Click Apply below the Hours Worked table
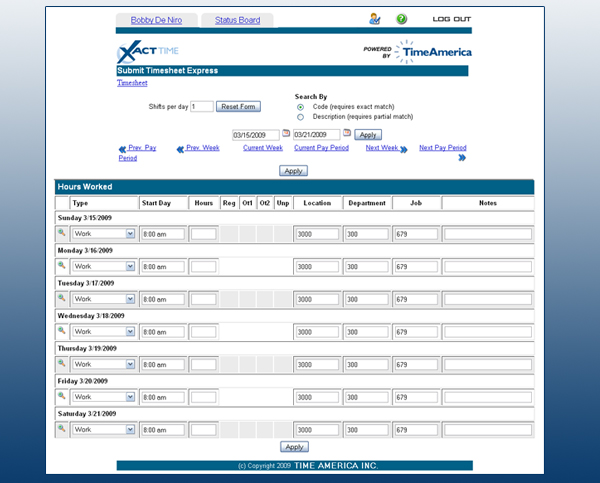This screenshot has height=483, width=600. pyautogui.click(x=294, y=447)
